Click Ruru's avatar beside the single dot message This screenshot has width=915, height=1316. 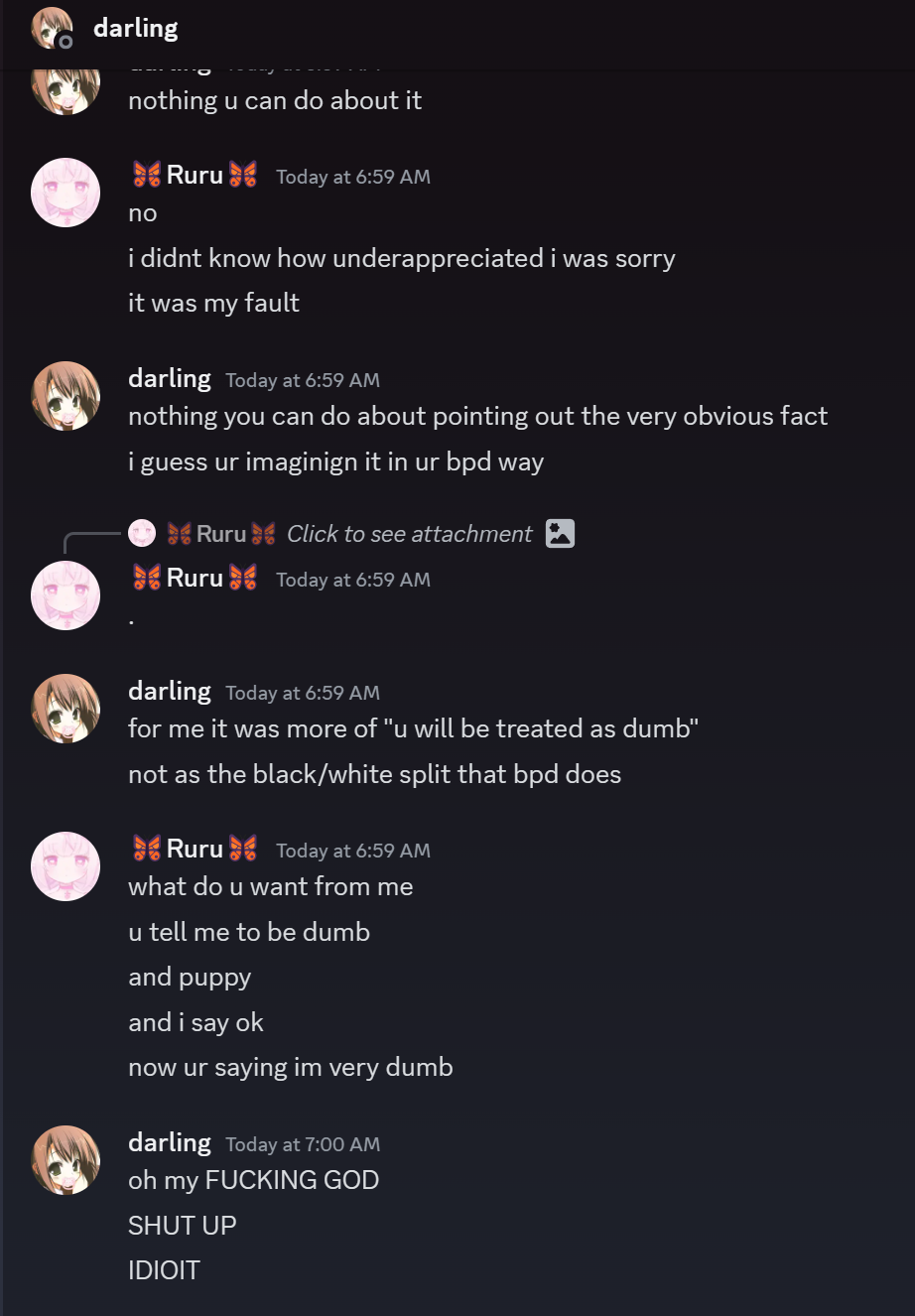tap(65, 594)
